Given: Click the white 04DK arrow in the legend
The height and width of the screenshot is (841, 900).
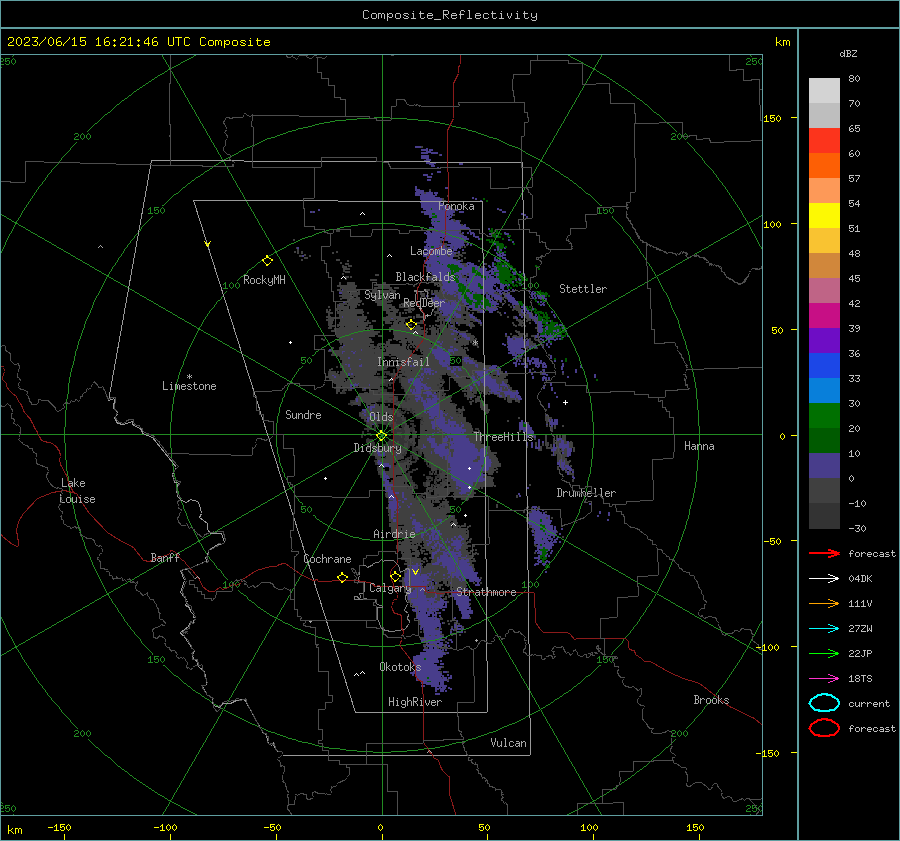Looking at the screenshot, I should [824, 579].
